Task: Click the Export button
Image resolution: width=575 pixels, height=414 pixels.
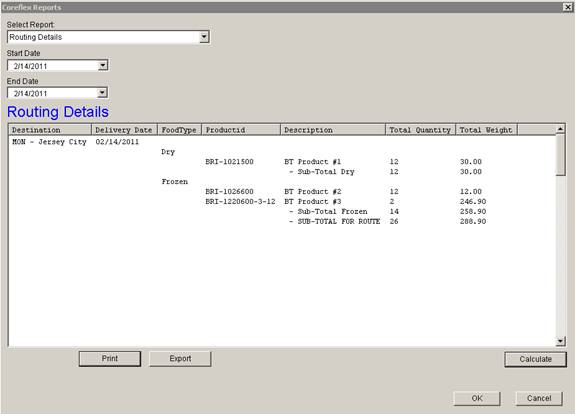Action: coord(180,359)
